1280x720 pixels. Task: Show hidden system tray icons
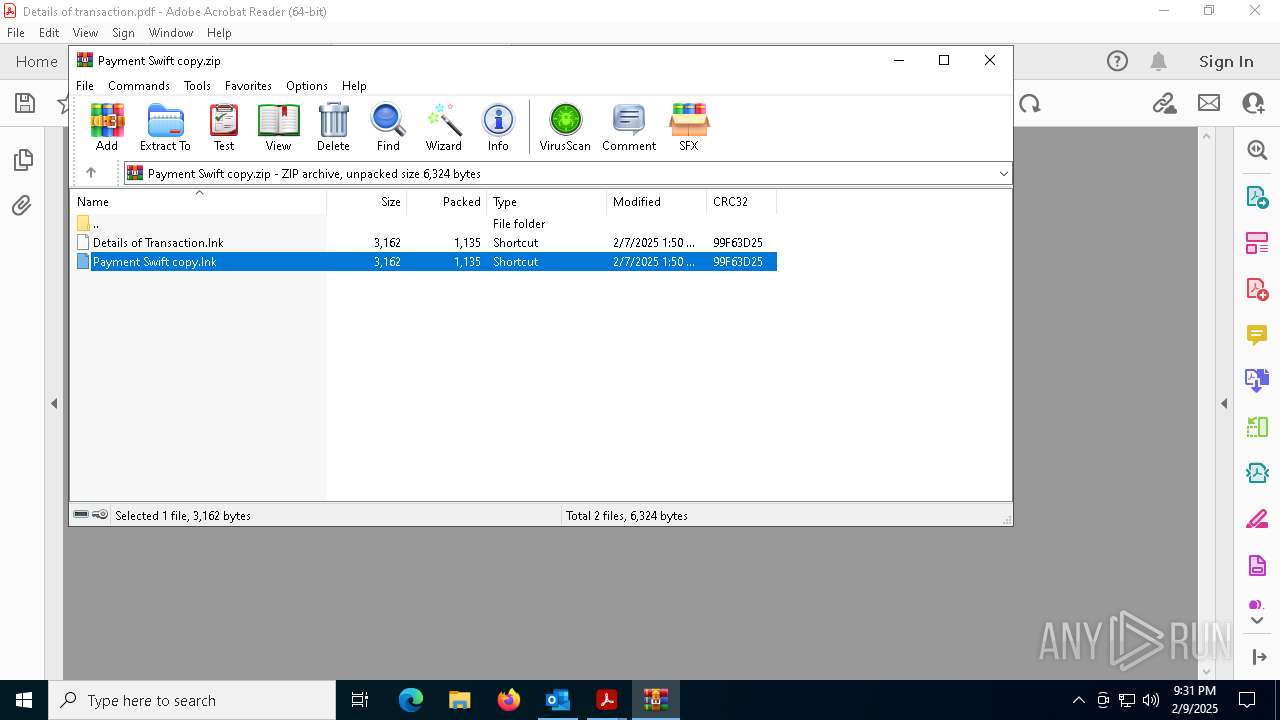click(x=1078, y=700)
